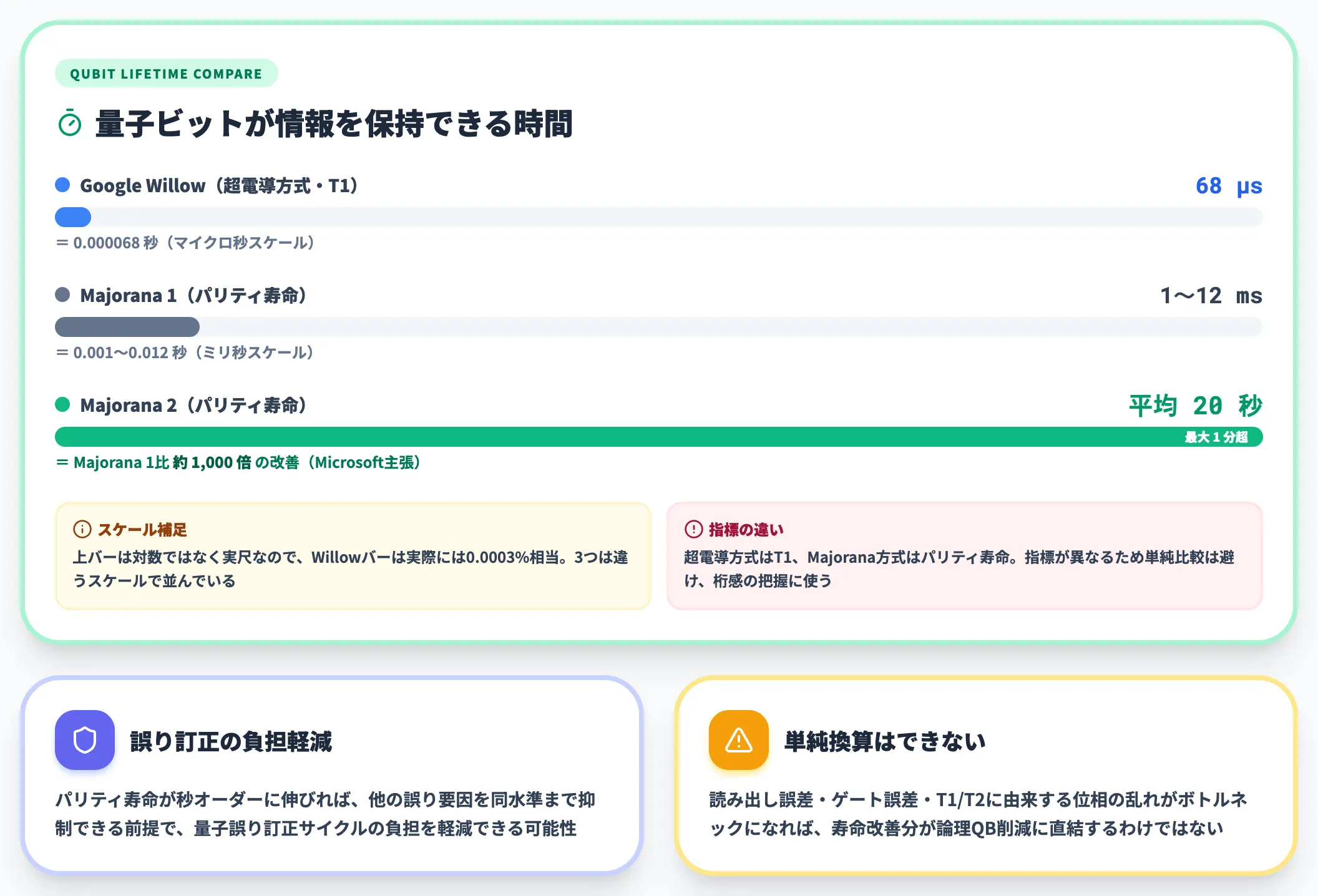Click the Majorana 2（パリティ寿命）label
Image resolution: width=1318 pixels, height=896 pixels.
pos(193,405)
